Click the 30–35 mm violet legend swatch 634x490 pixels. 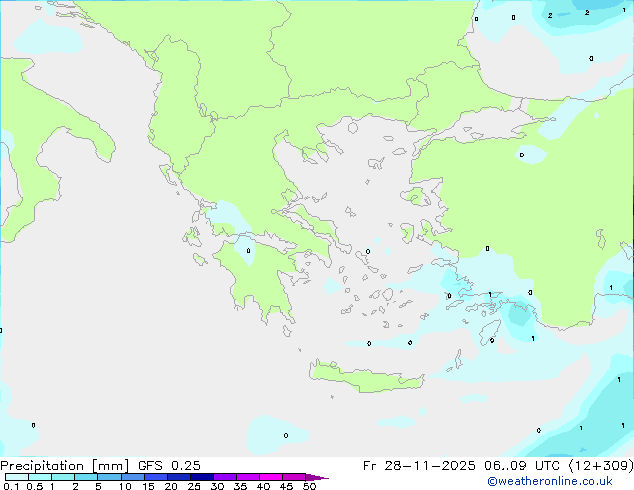(x=224, y=477)
